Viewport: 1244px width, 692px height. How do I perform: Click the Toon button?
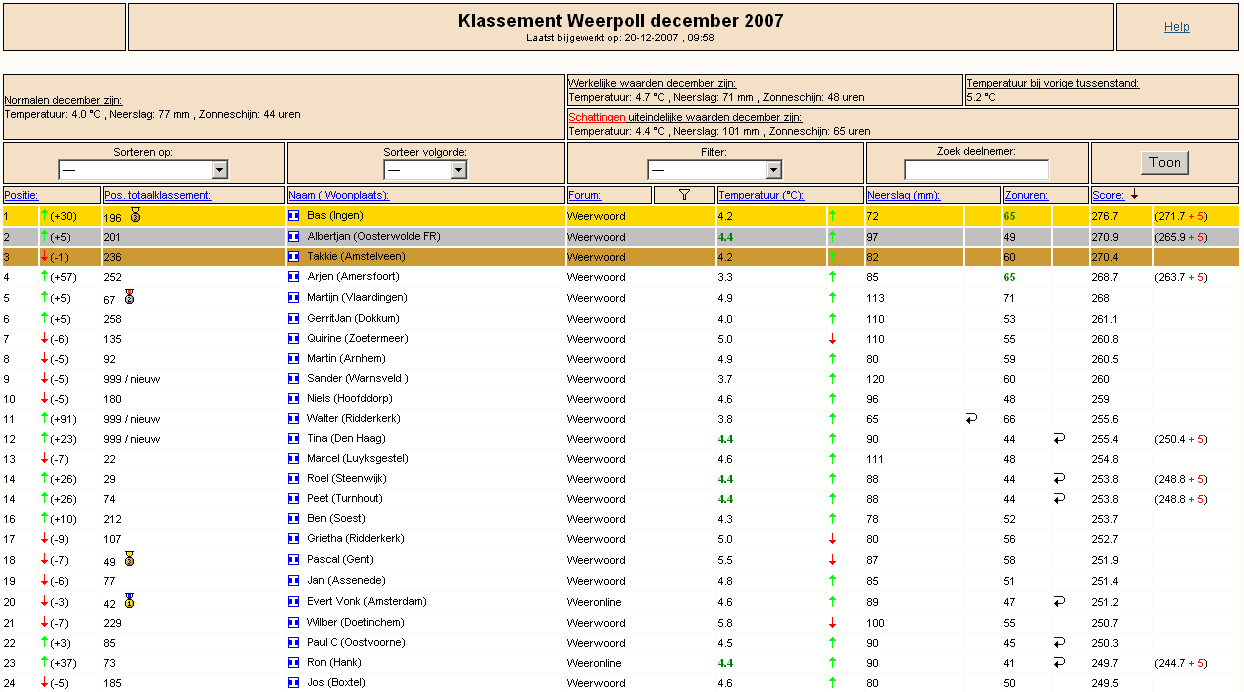coord(1165,163)
